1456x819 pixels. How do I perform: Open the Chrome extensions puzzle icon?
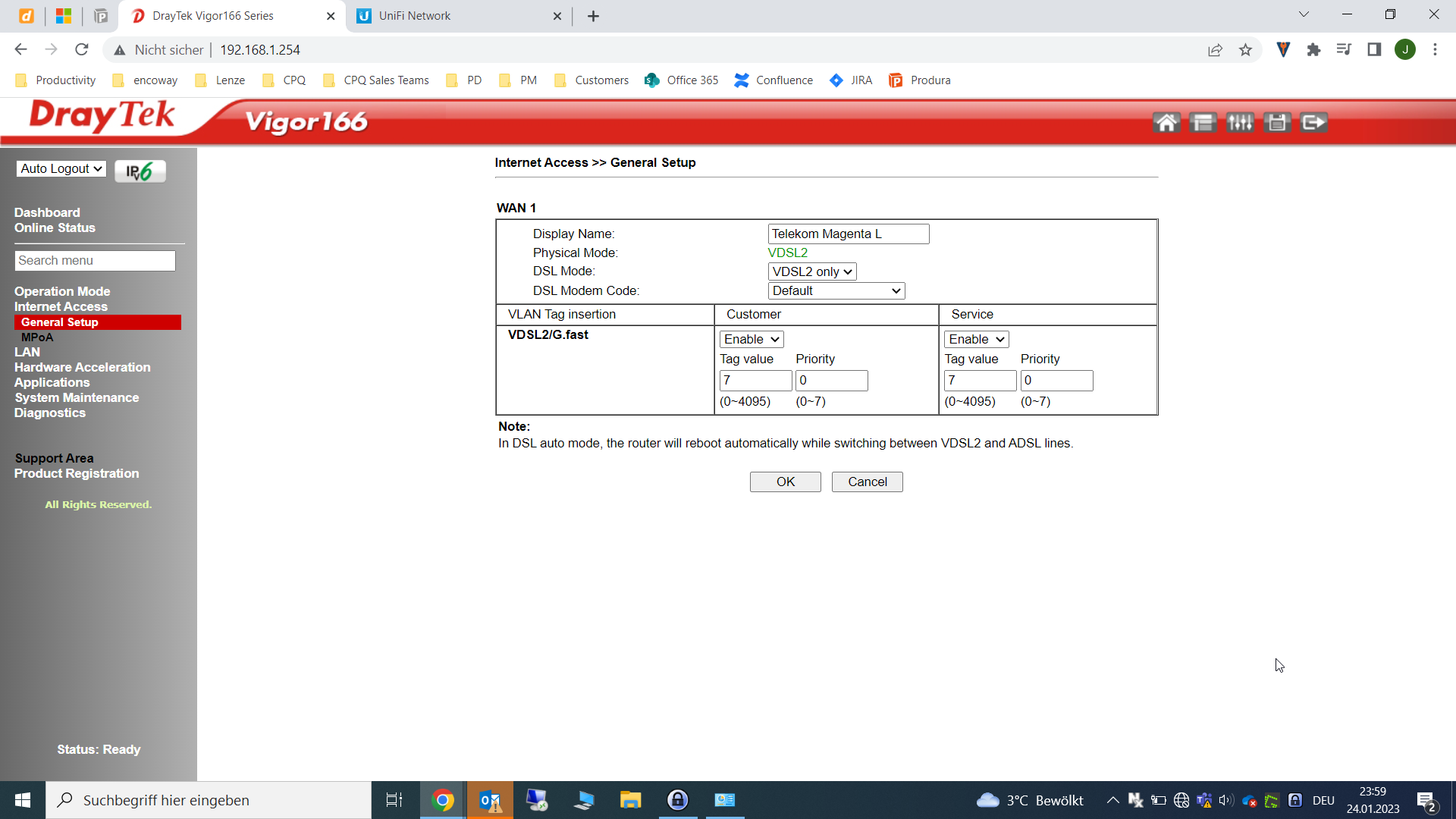(x=1313, y=49)
